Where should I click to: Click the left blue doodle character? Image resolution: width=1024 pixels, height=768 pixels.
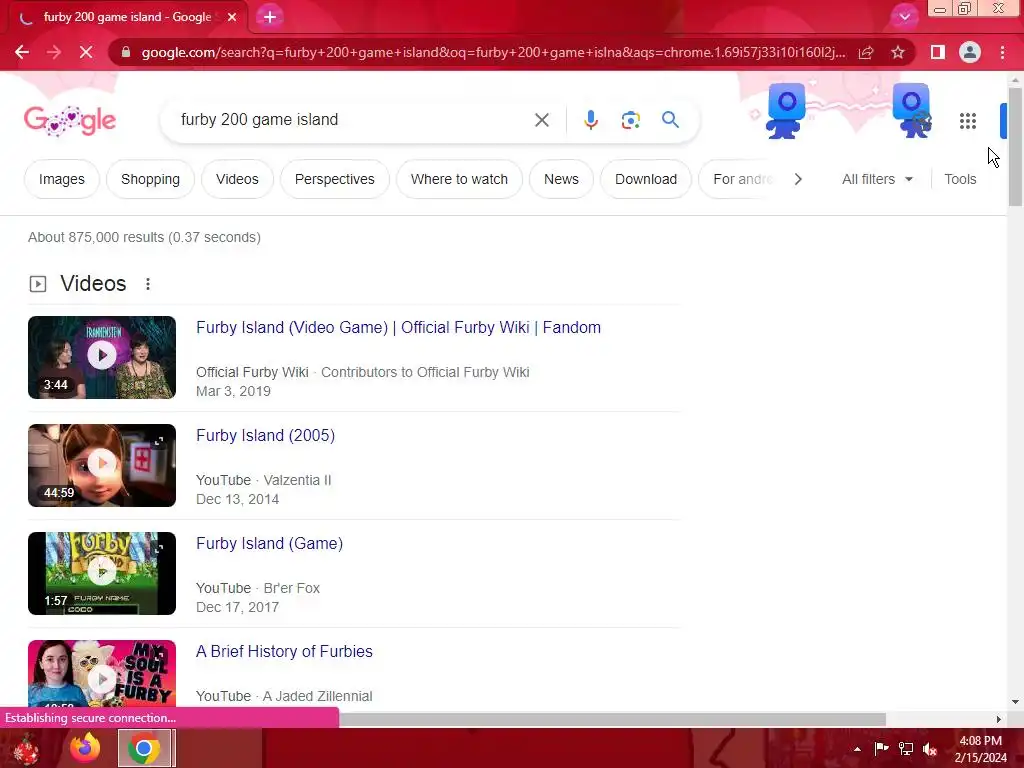(x=786, y=111)
